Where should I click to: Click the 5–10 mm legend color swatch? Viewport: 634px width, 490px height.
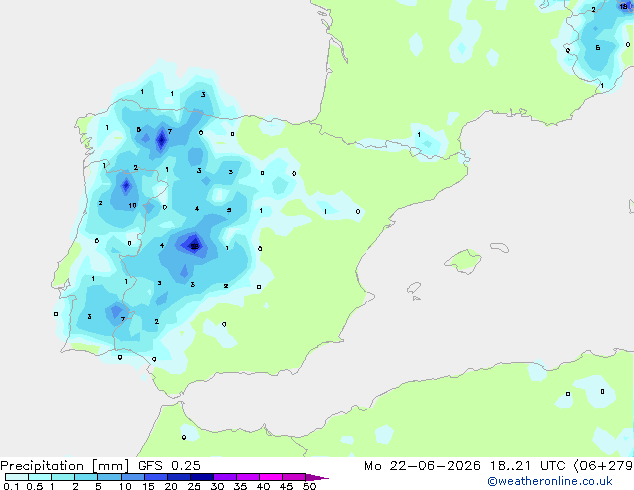click(x=110, y=477)
